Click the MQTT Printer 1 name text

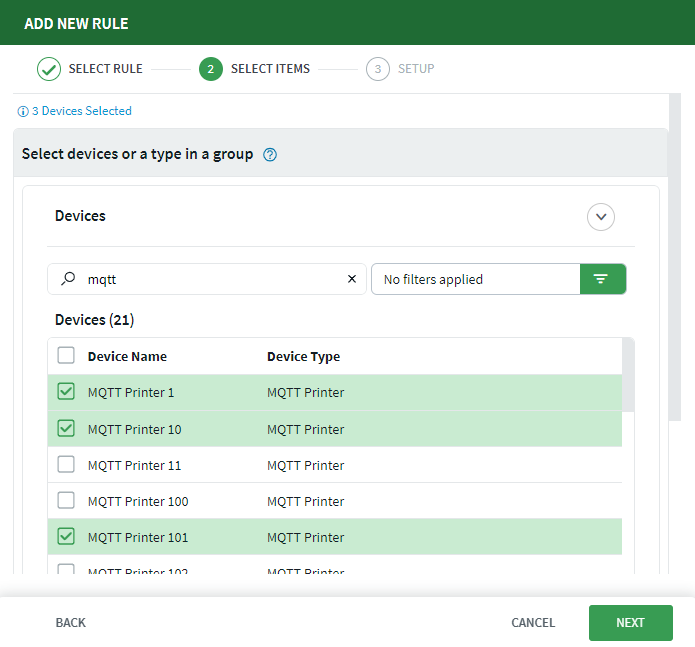[131, 393]
